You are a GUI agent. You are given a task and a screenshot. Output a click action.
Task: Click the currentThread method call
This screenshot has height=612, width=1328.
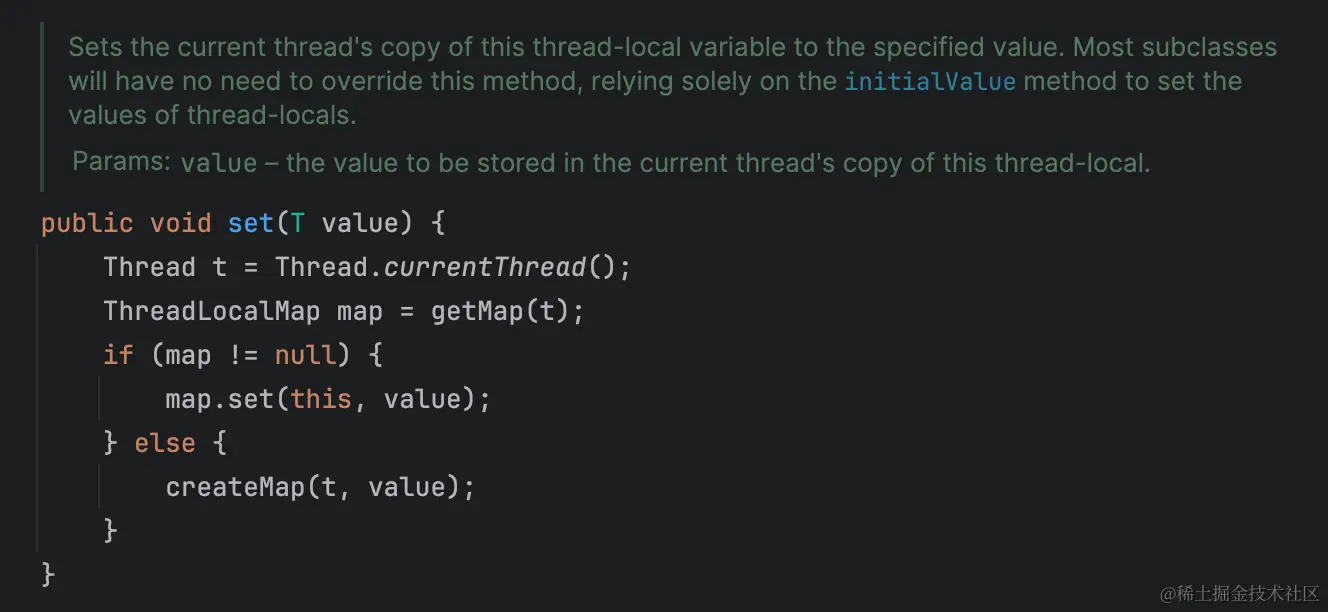point(485,267)
